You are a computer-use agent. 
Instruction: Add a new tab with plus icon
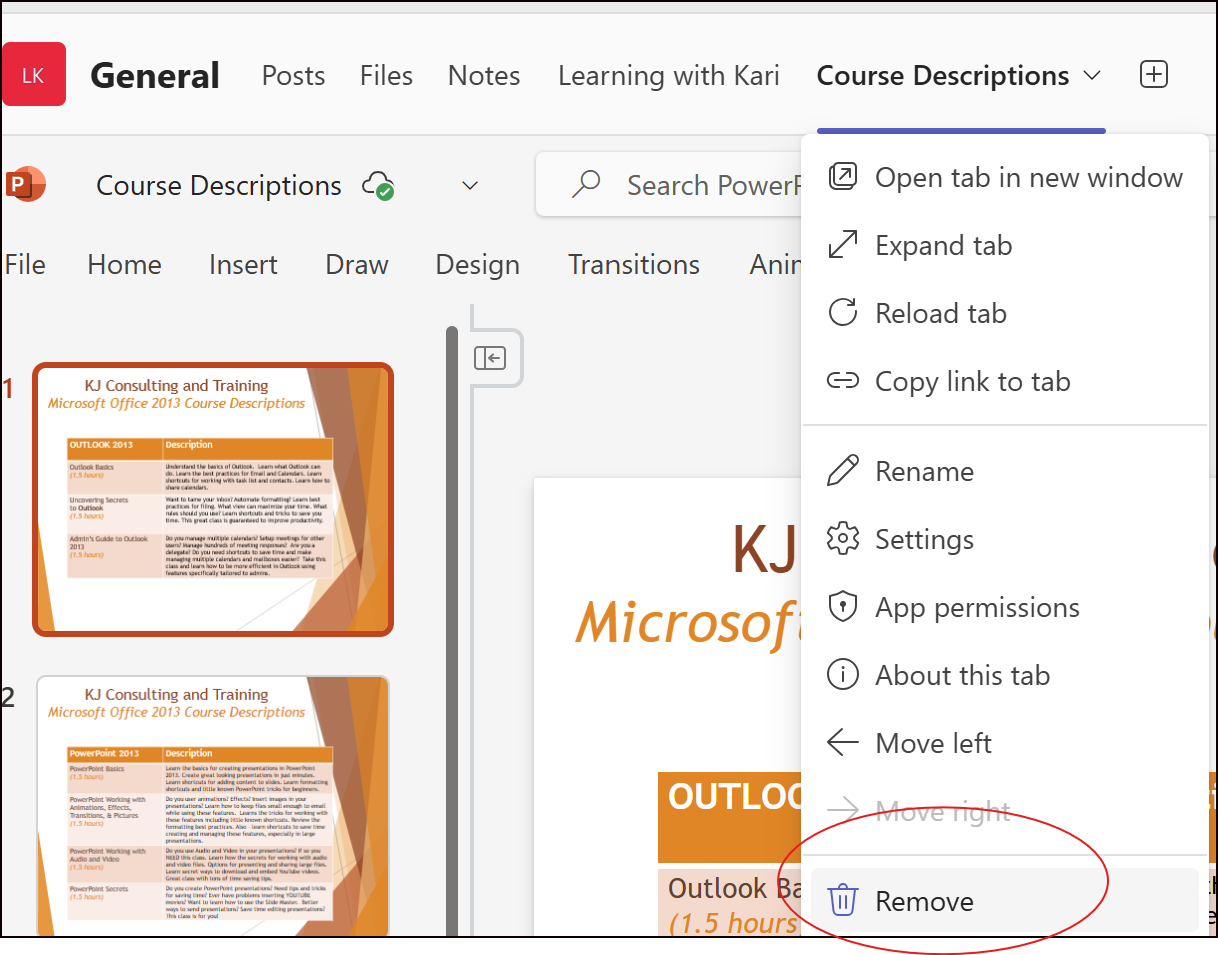(x=1154, y=74)
